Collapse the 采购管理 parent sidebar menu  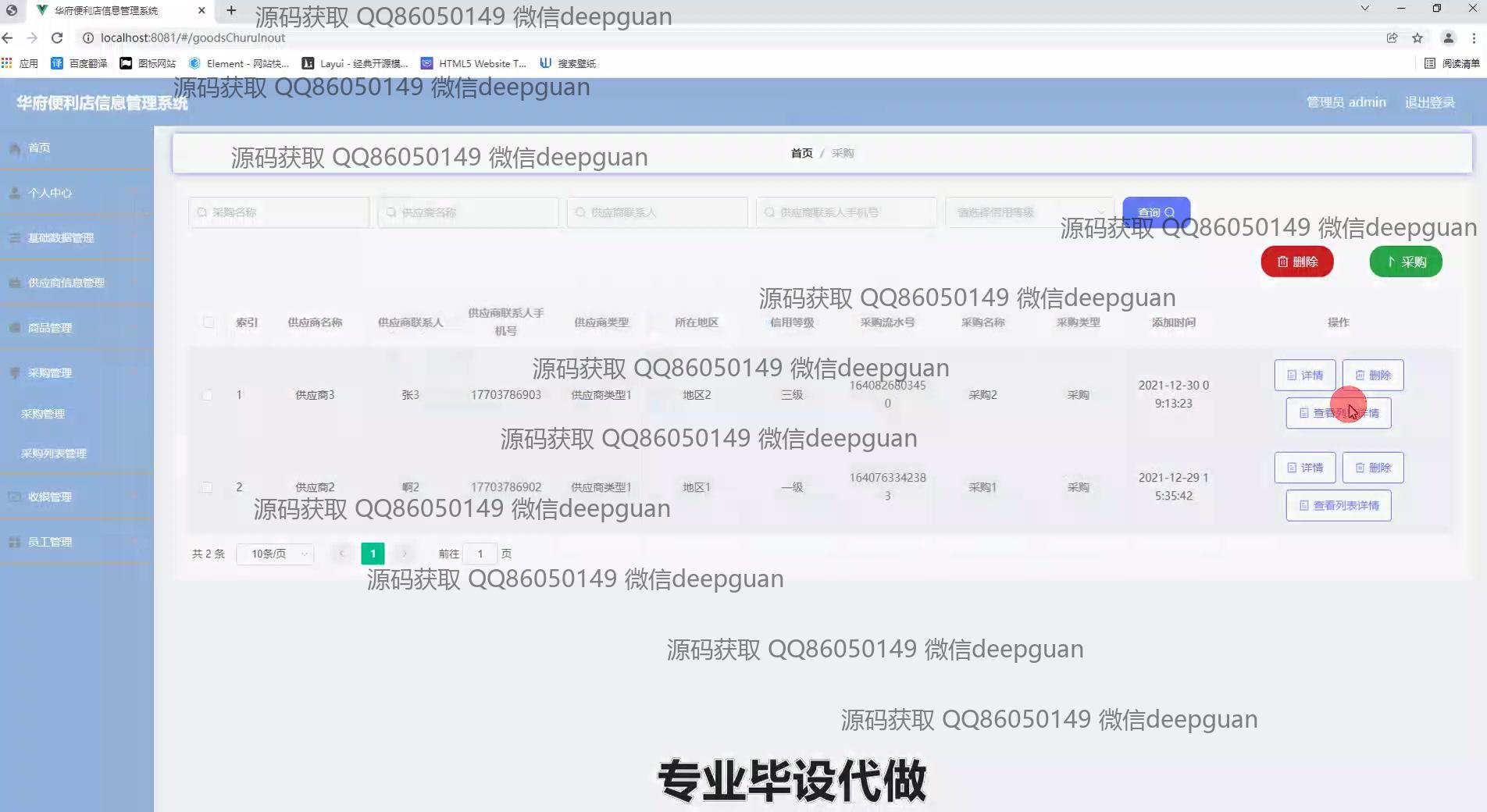coord(77,372)
